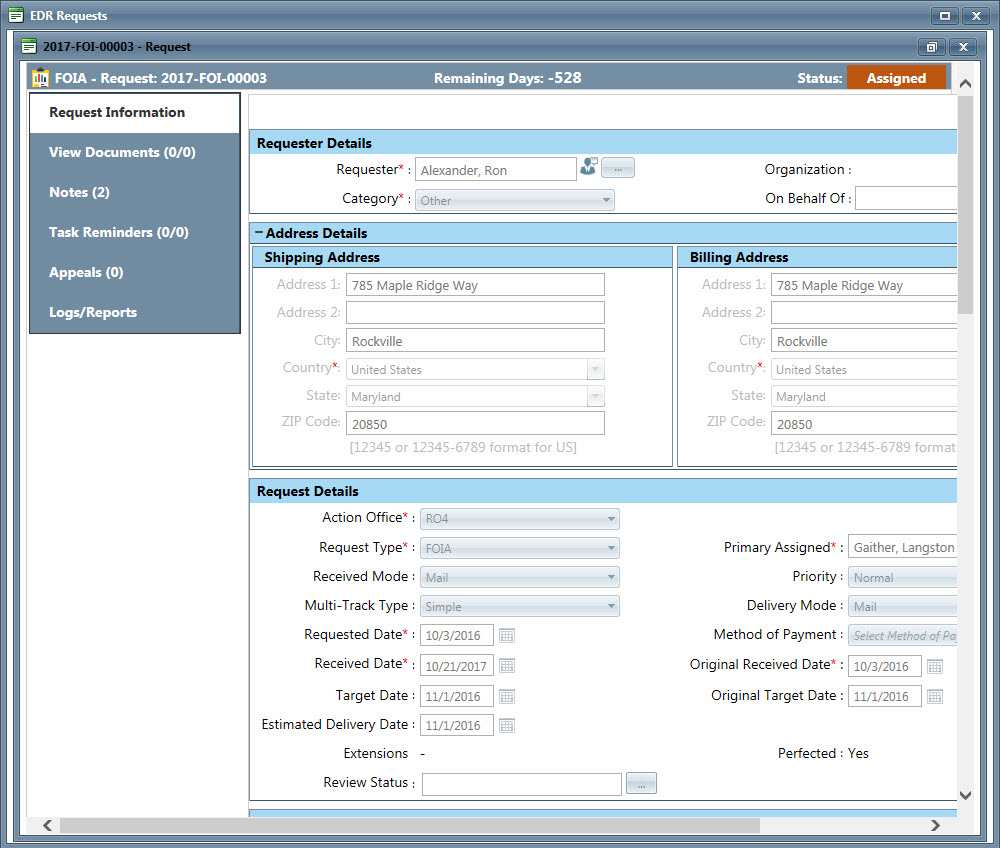Open calendar picker for Requested Date

tap(507, 636)
